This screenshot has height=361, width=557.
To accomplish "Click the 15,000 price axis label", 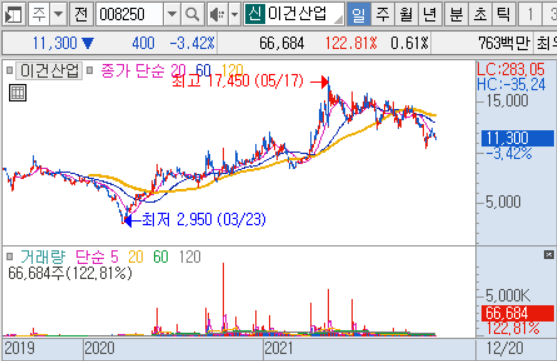I will point(507,101).
